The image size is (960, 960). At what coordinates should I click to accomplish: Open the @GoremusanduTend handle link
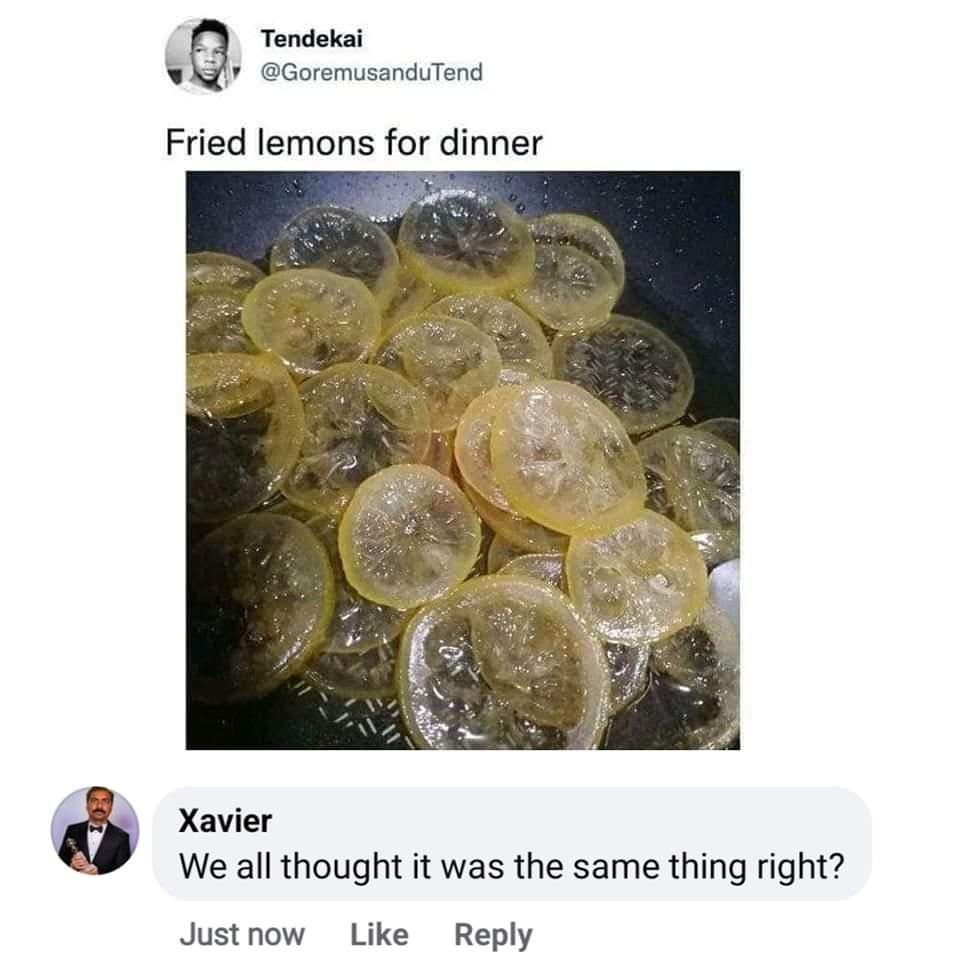coord(371,72)
